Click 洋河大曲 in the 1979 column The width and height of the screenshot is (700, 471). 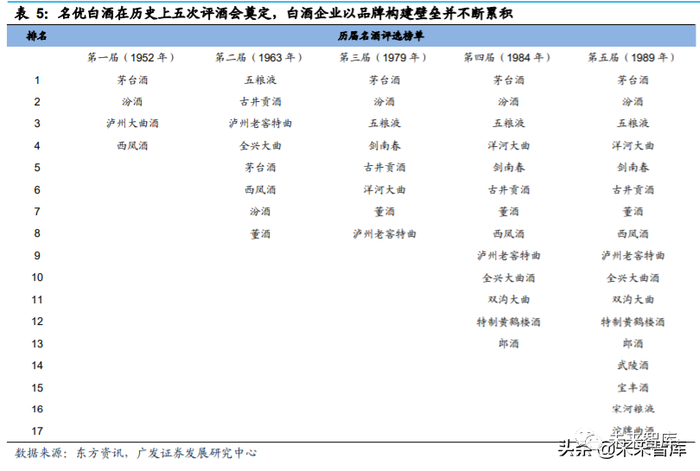(384, 190)
